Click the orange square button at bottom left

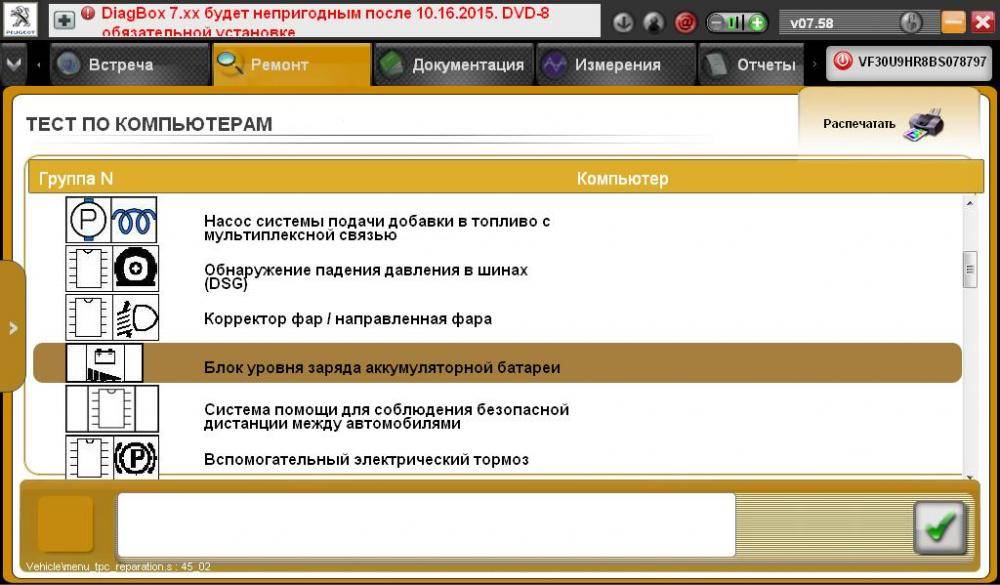[66, 523]
